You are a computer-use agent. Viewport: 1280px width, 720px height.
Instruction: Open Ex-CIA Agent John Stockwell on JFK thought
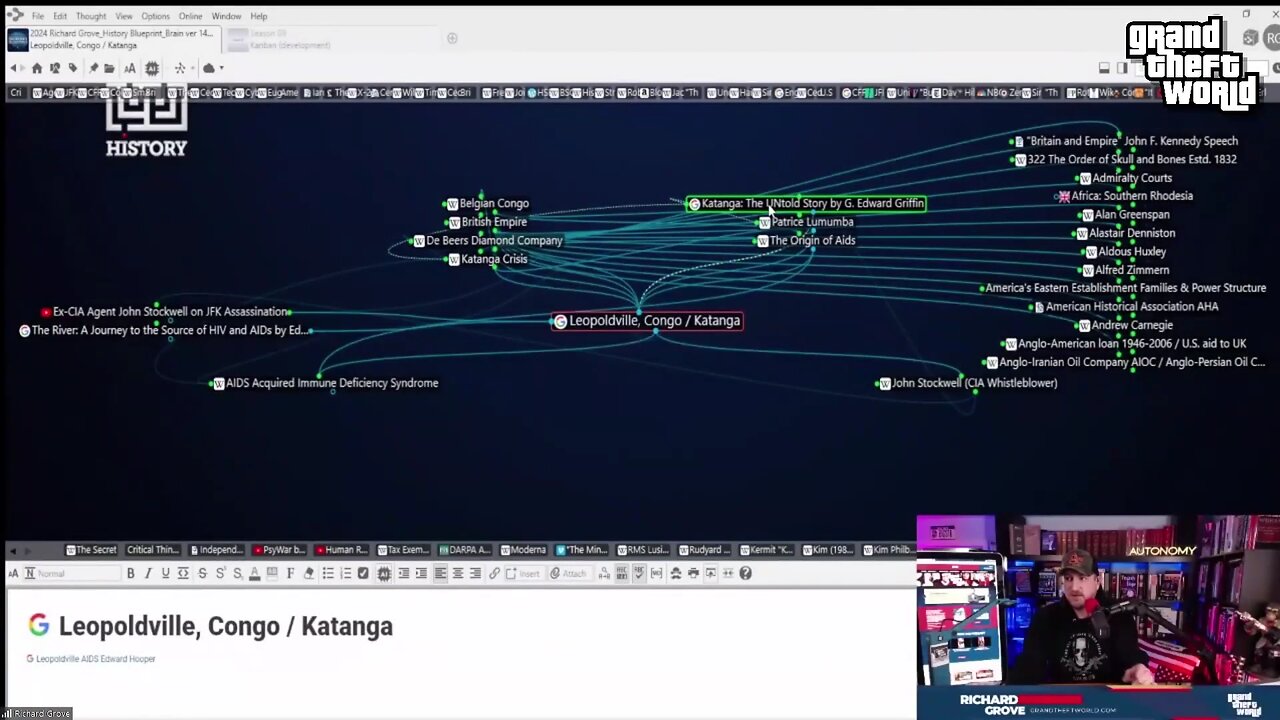pyautogui.click(x=170, y=312)
